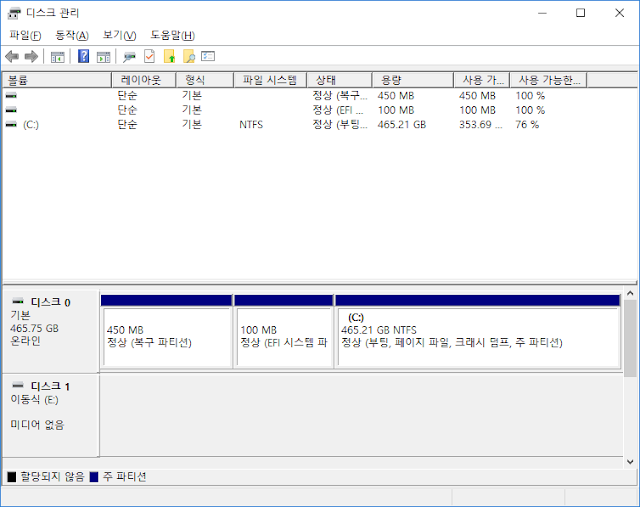Viewport: 640px width, 507px height.
Task: Click the 465.75 GB size under 디스크 0
Action: (34, 328)
